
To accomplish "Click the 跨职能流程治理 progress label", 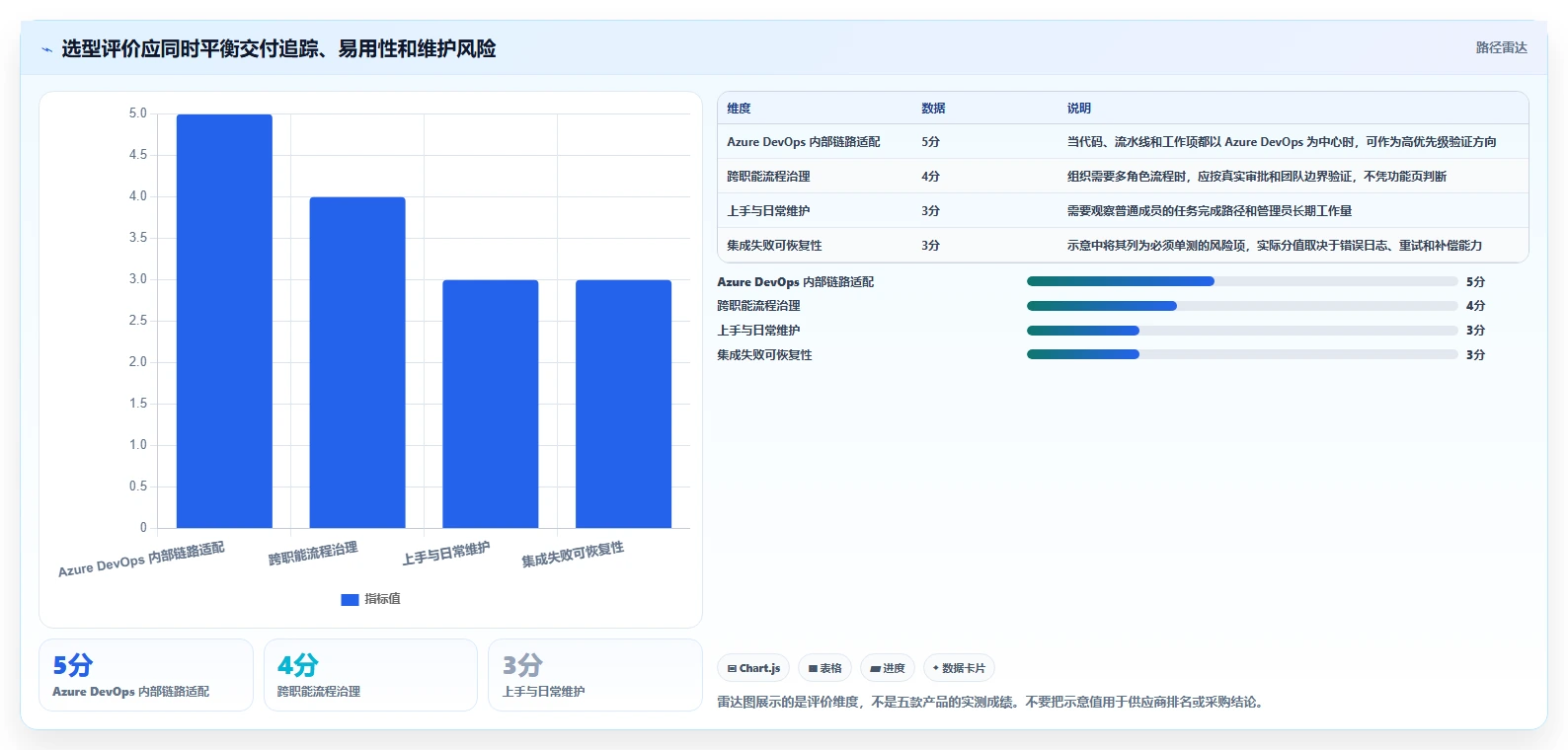I will tap(758, 306).
